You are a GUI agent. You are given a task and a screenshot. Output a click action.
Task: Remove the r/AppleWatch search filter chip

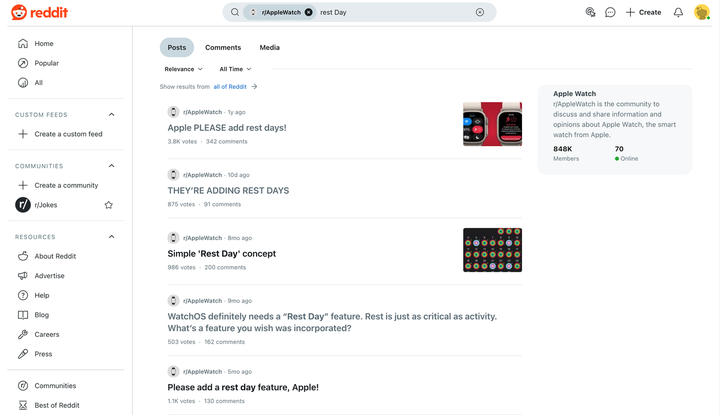click(308, 12)
